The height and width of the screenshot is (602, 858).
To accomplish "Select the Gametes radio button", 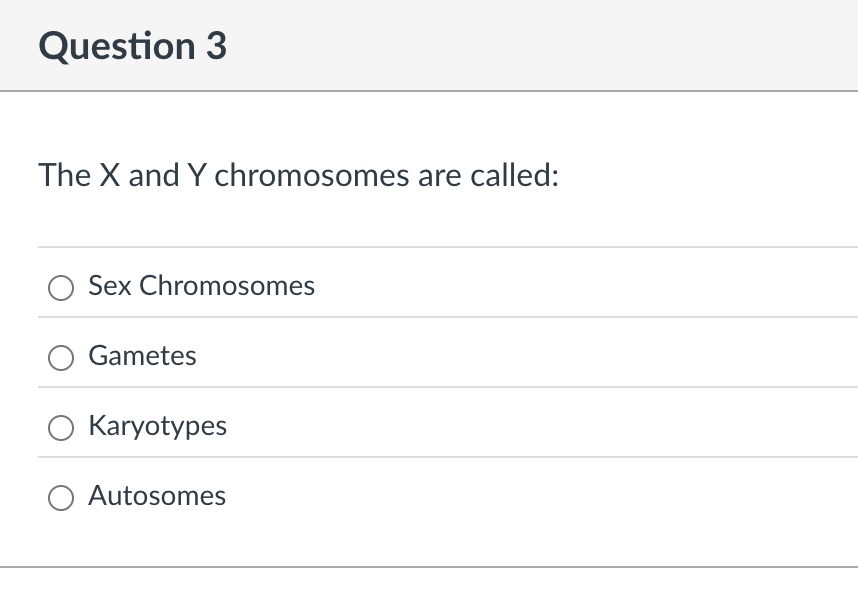I will (61, 357).
